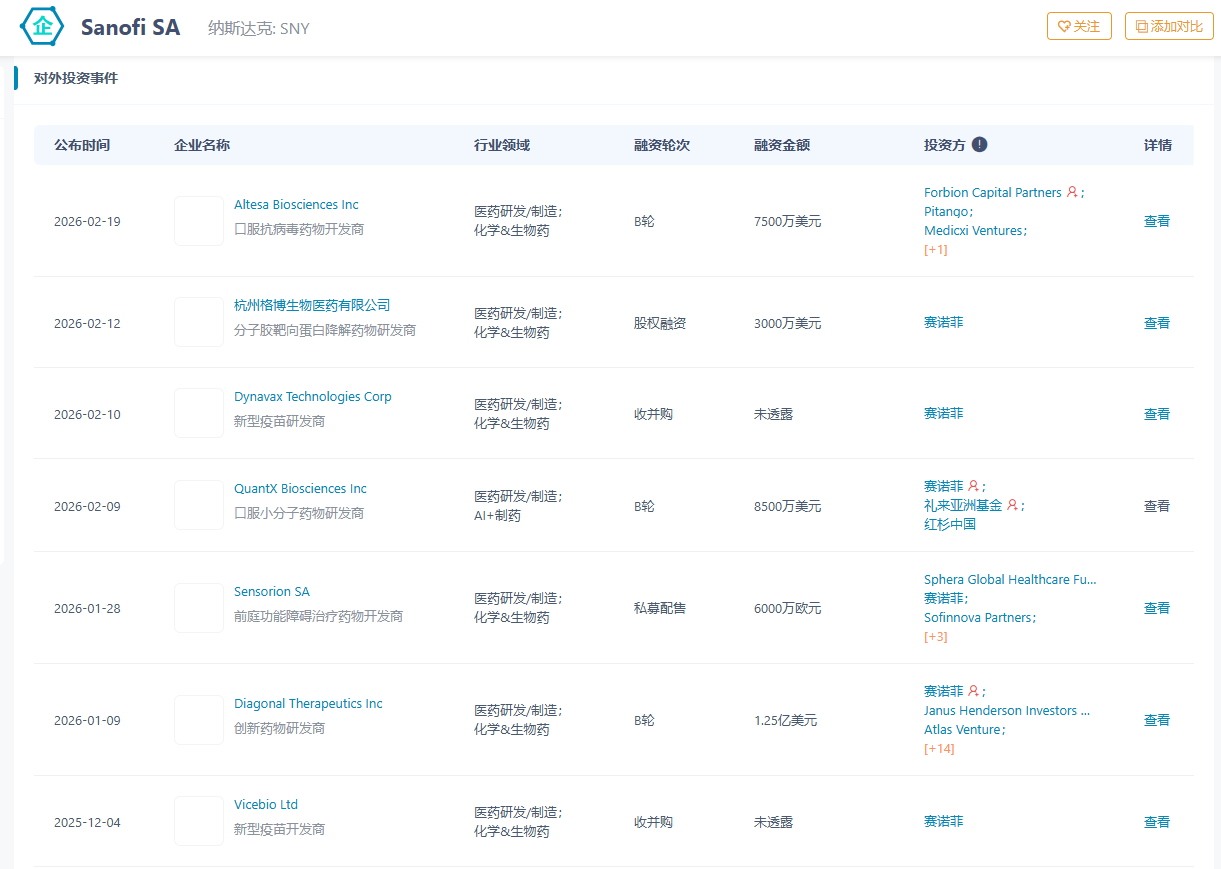Toggle follow with the 关注 heart button
The image size is (1221, 869).
coord(1079,26)
